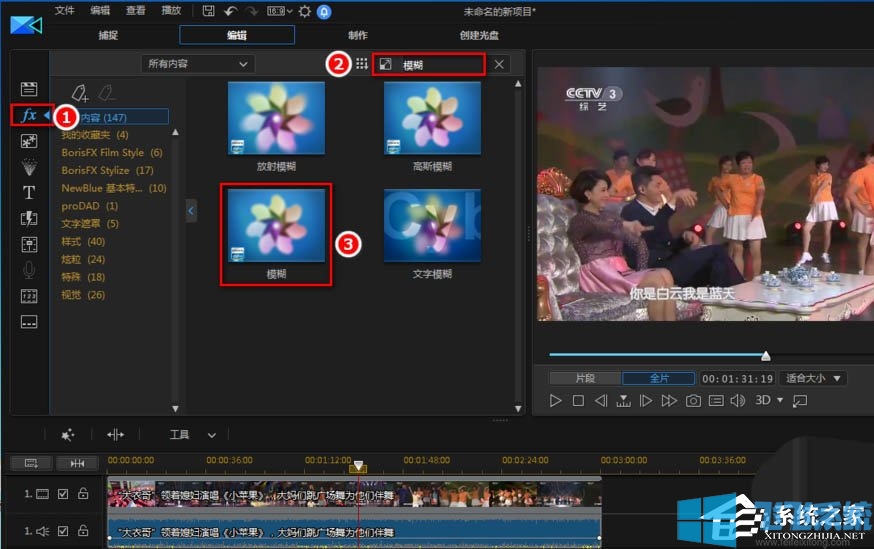Open the 所有内容 filter dropdown
This screenshot has width=874, height=549.
click(197, 64)
